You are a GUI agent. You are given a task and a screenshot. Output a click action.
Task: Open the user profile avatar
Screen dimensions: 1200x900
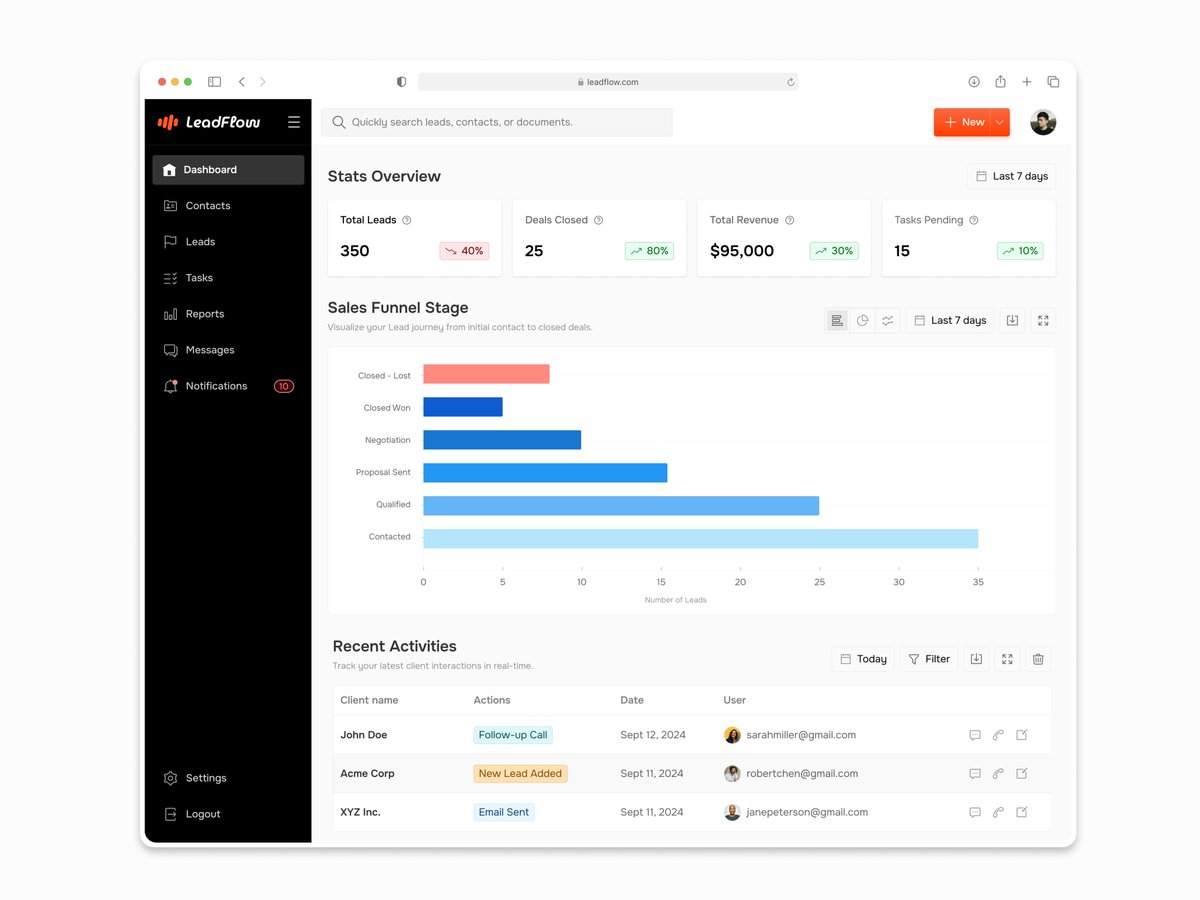click(x=1043, y=122)
